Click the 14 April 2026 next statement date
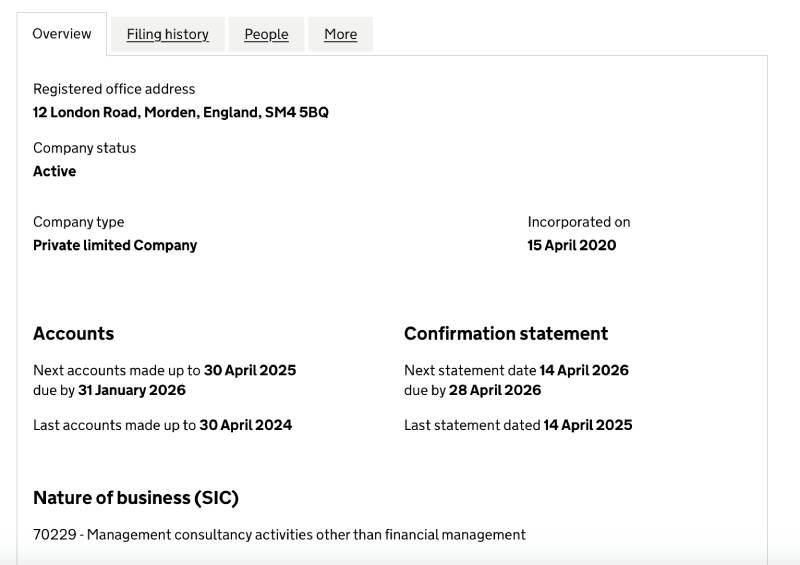800x565 pixels. (583, 370)
